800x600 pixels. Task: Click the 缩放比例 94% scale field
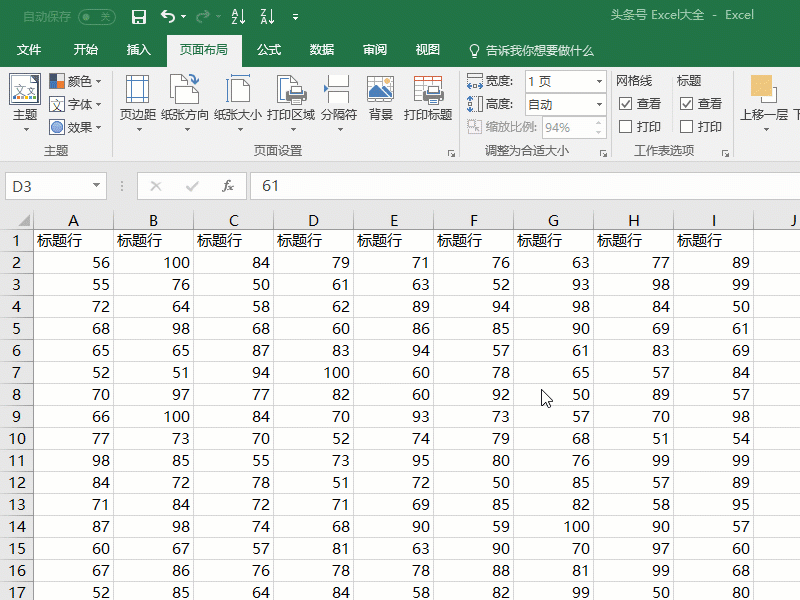(x=573, y=127)
